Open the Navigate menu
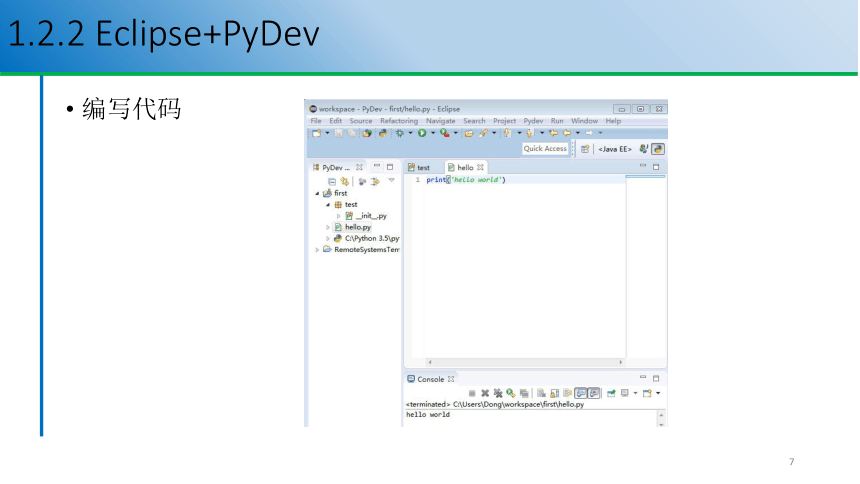This screenshot has height=484, width=860. (x=440, y=121)
